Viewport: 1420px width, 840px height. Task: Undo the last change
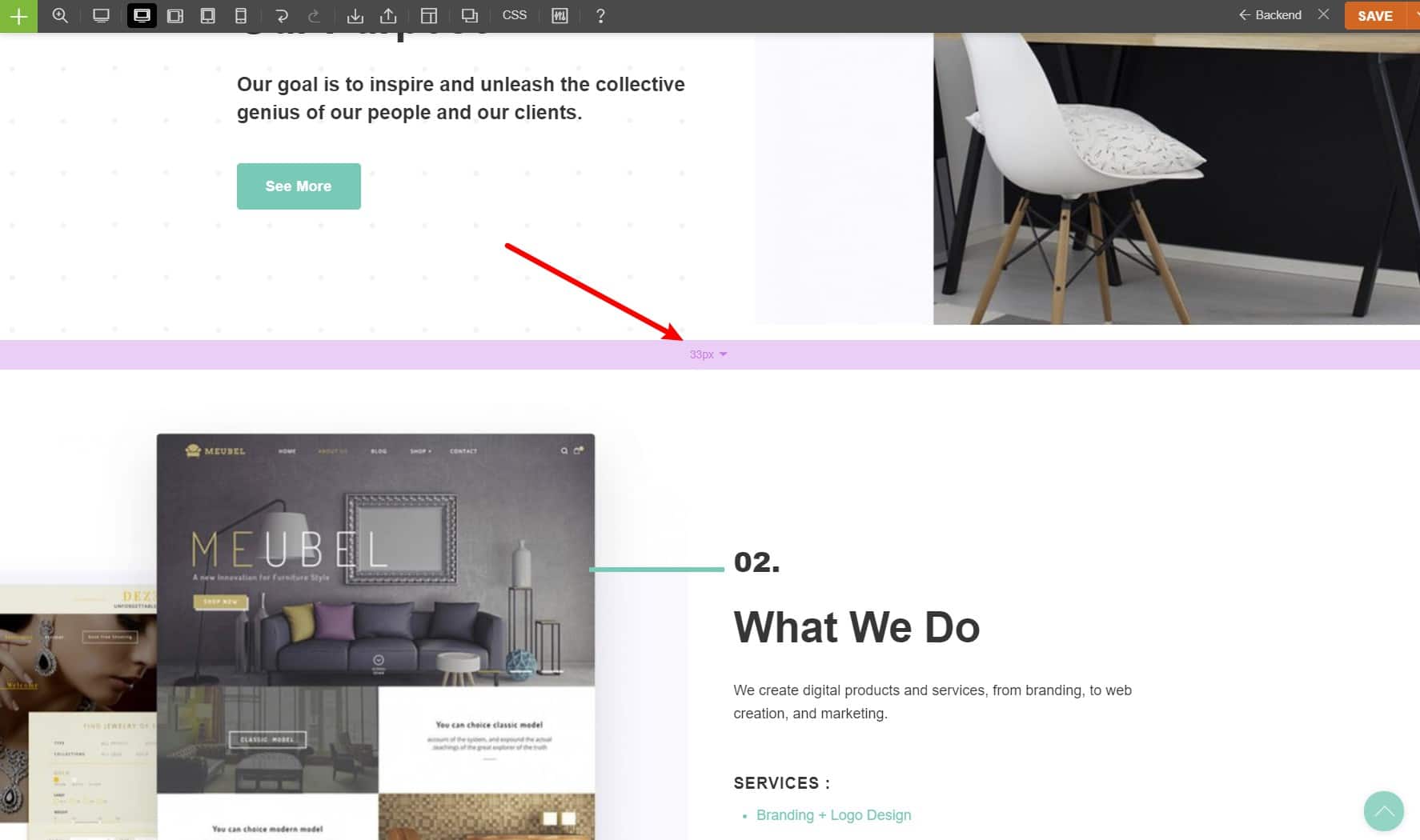282,15
